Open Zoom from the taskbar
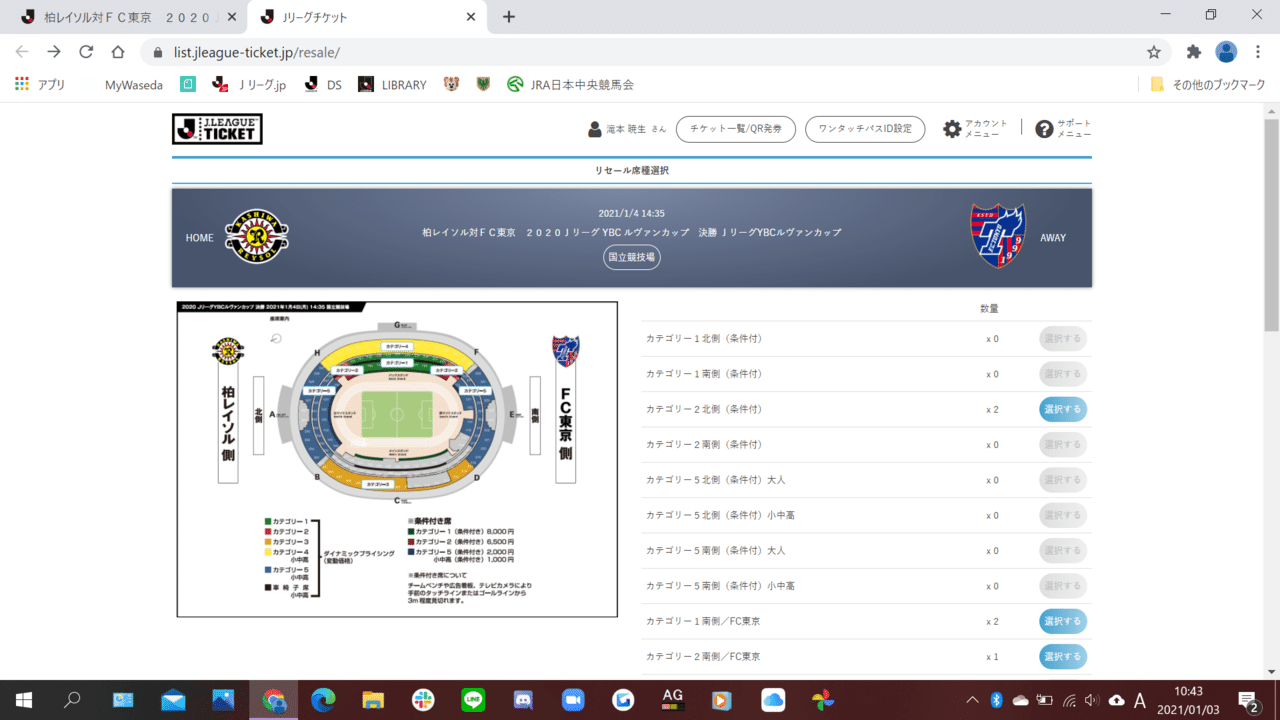 (x=572, y=699)
